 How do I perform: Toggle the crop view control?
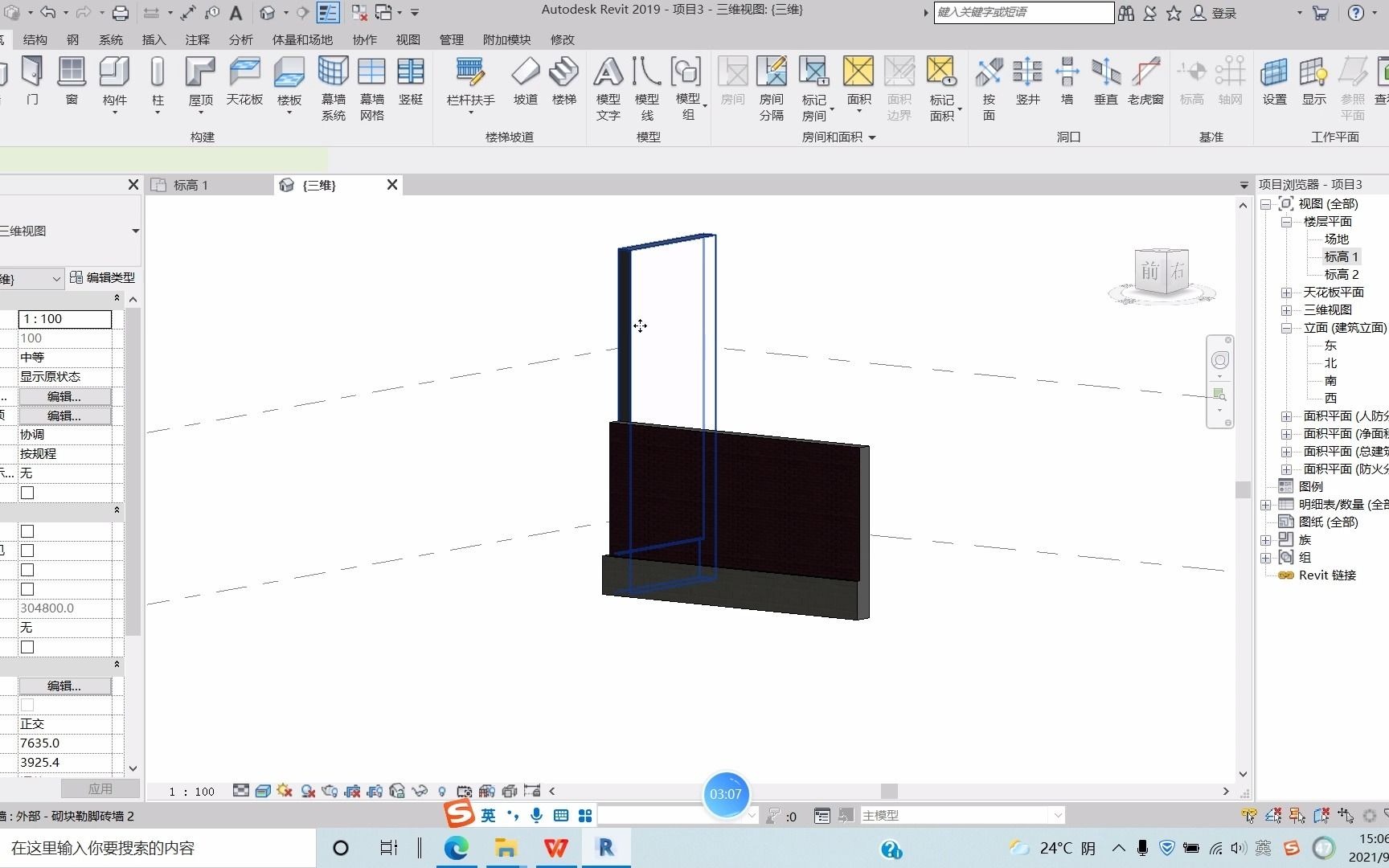(351, 791)
